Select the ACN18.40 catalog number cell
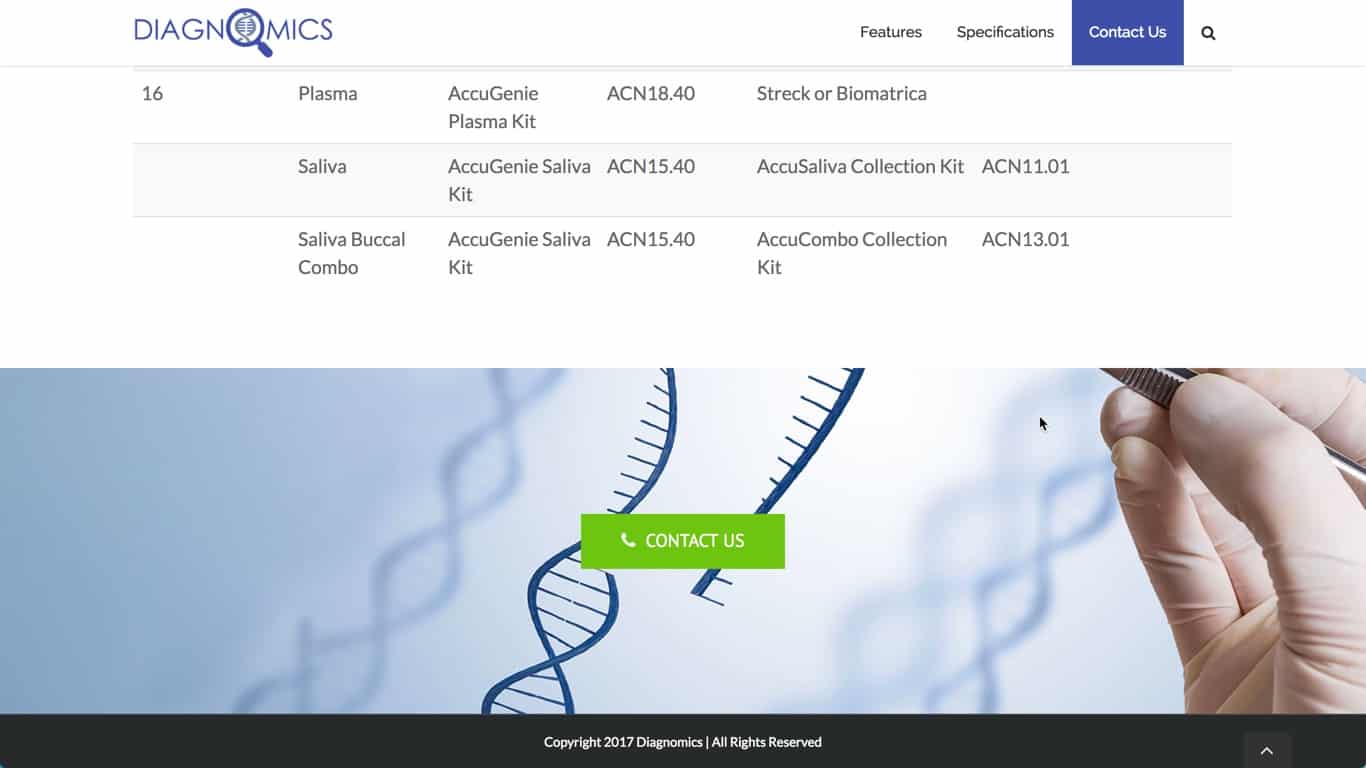Viewport: 1366px width, 768px height. pyautogui.click(x=651, y=93)
